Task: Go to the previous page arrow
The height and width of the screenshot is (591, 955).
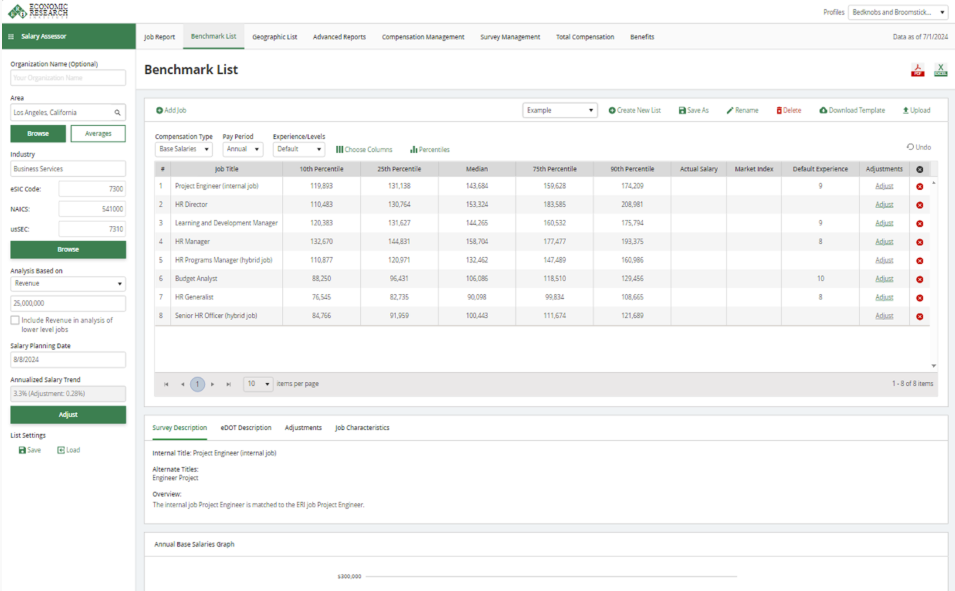Action: coord(182,384)
